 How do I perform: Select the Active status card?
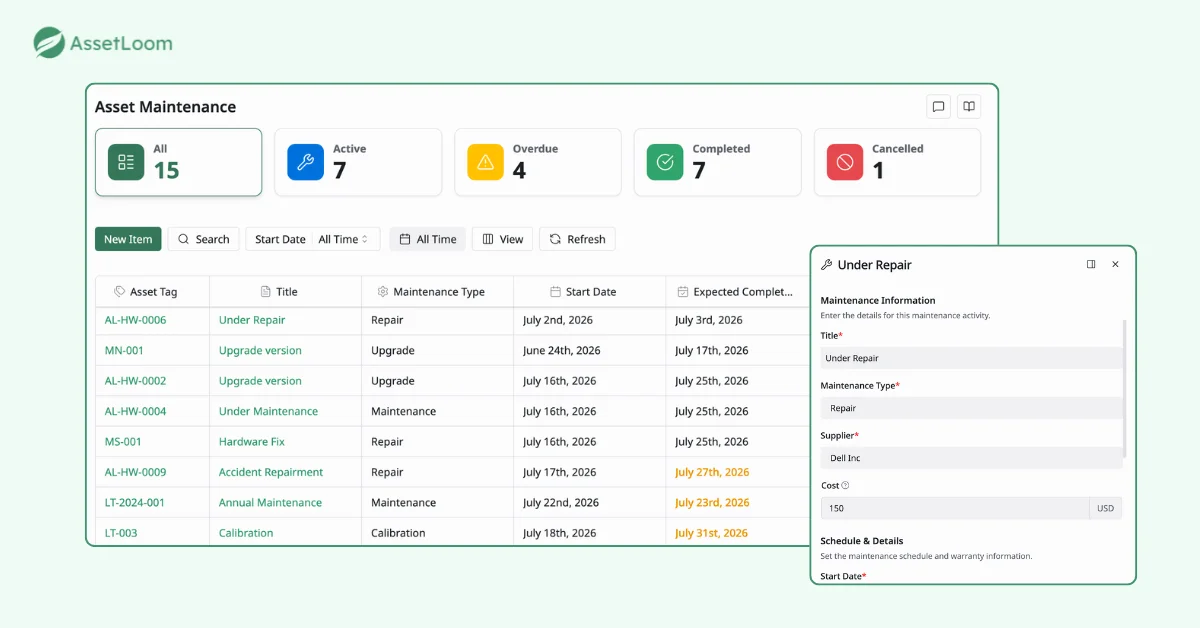tap(358, 162)
